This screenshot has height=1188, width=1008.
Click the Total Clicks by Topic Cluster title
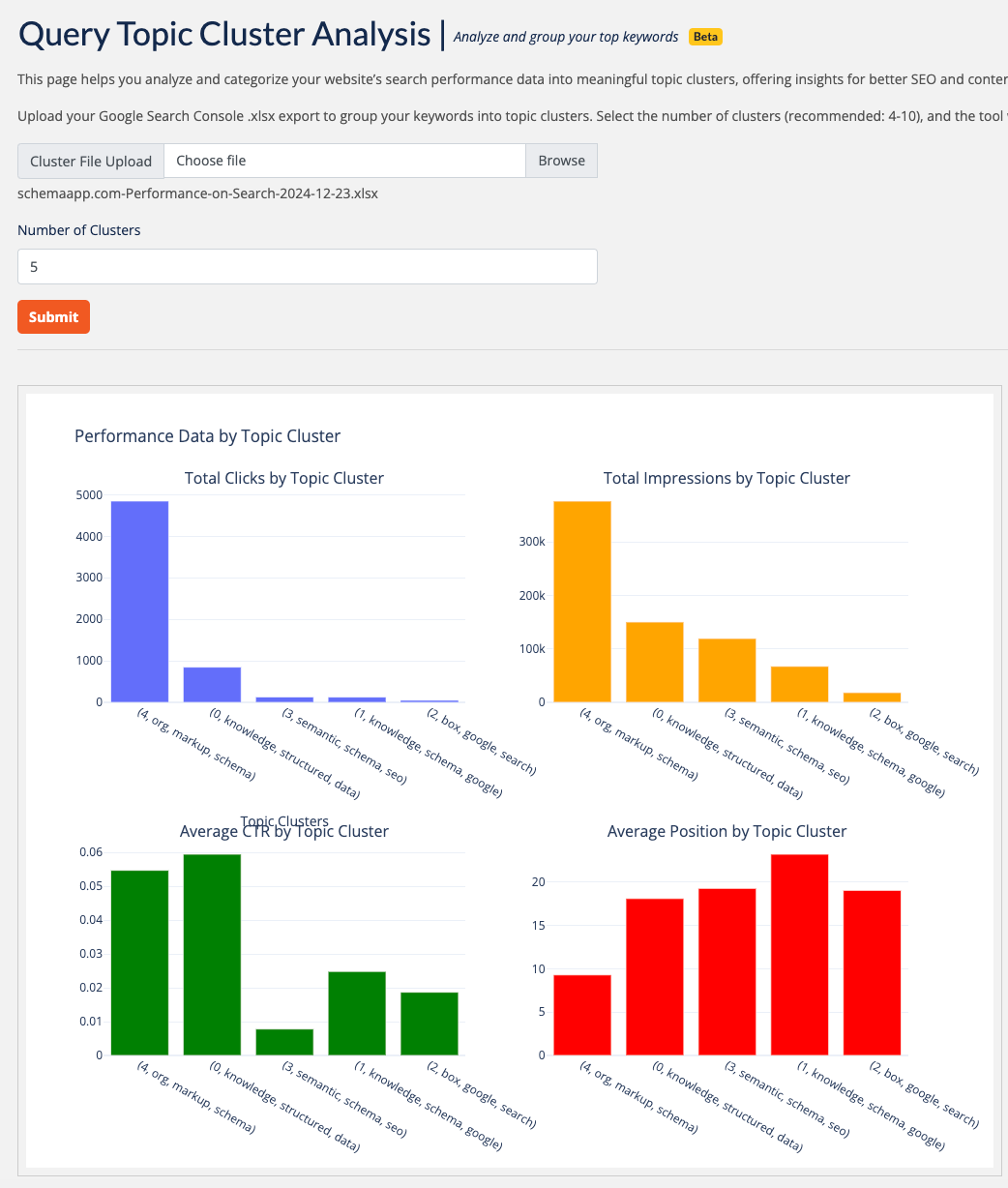coord(284,478)
